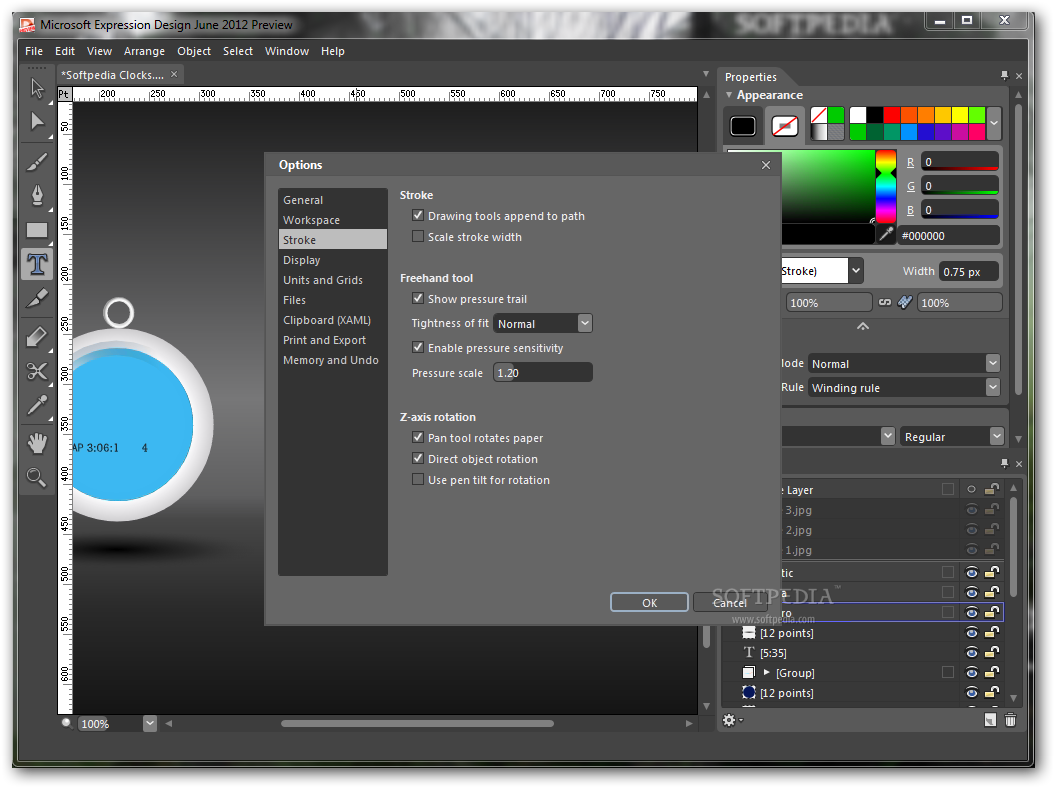Enable Scale stroke width checkbox
The image size is (1055, 788).
[x=418, y=236]
